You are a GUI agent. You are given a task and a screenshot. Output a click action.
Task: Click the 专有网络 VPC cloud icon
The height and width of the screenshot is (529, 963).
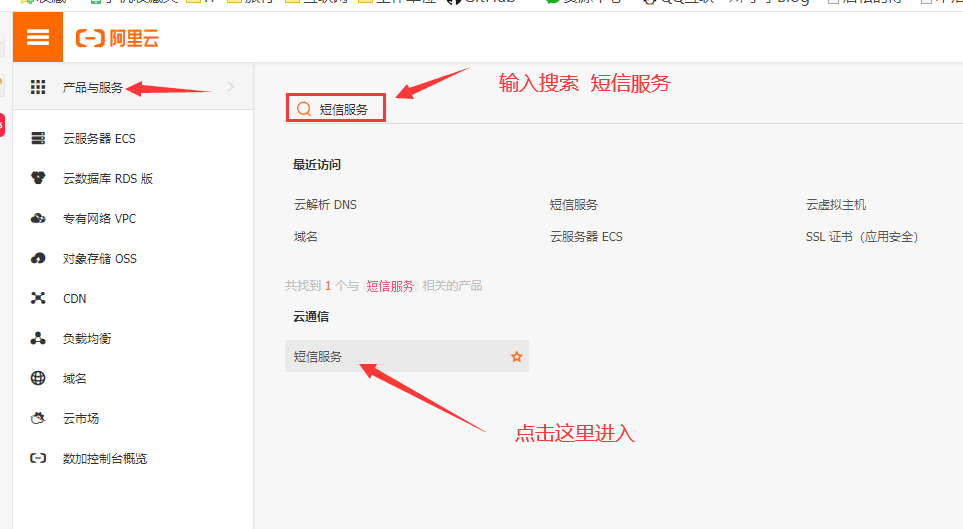[x=38, y=218]
